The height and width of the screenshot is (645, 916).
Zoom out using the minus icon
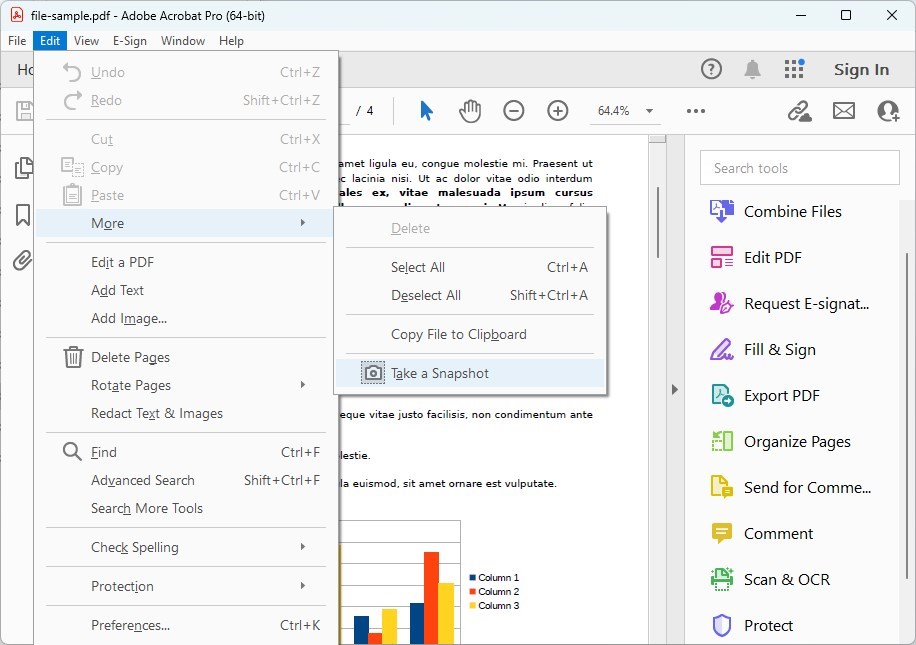pos(514,111)
